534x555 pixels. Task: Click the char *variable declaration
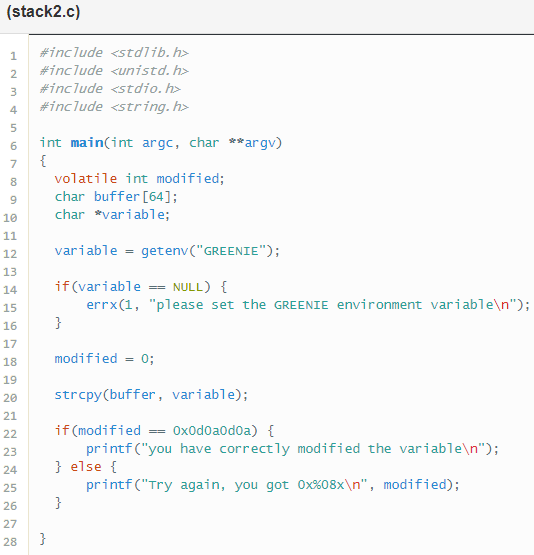pos(112,214)
